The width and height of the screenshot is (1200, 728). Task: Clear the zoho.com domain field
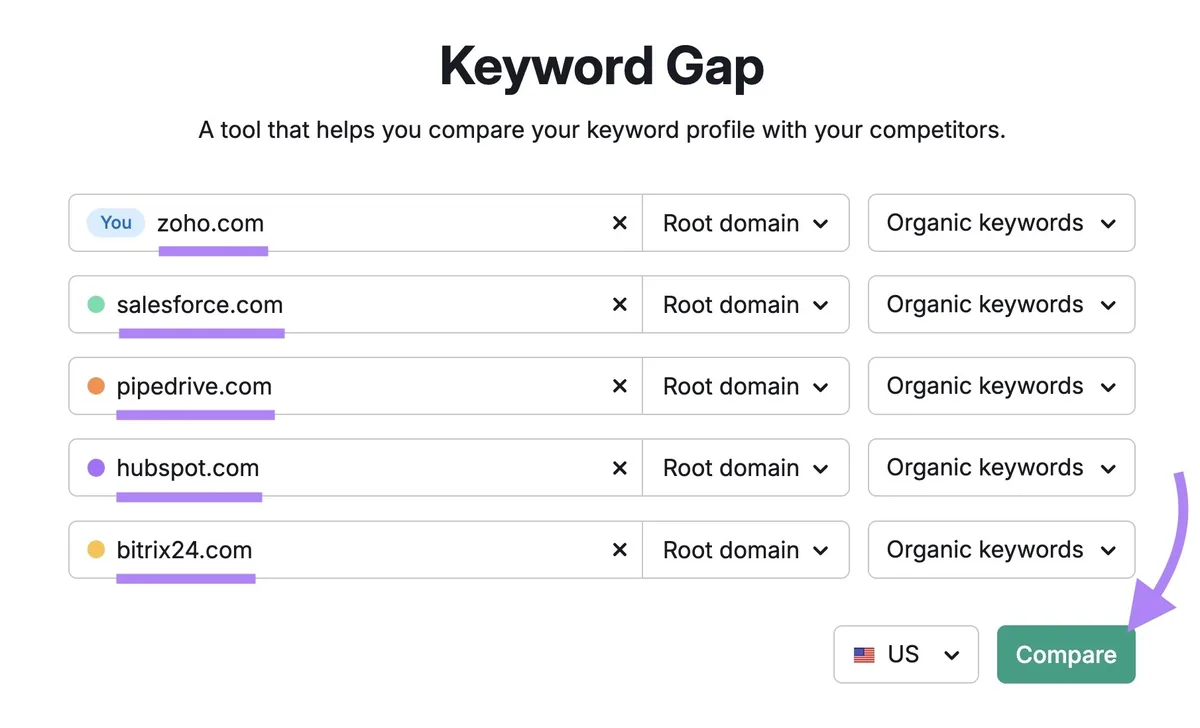click(620, 223)
